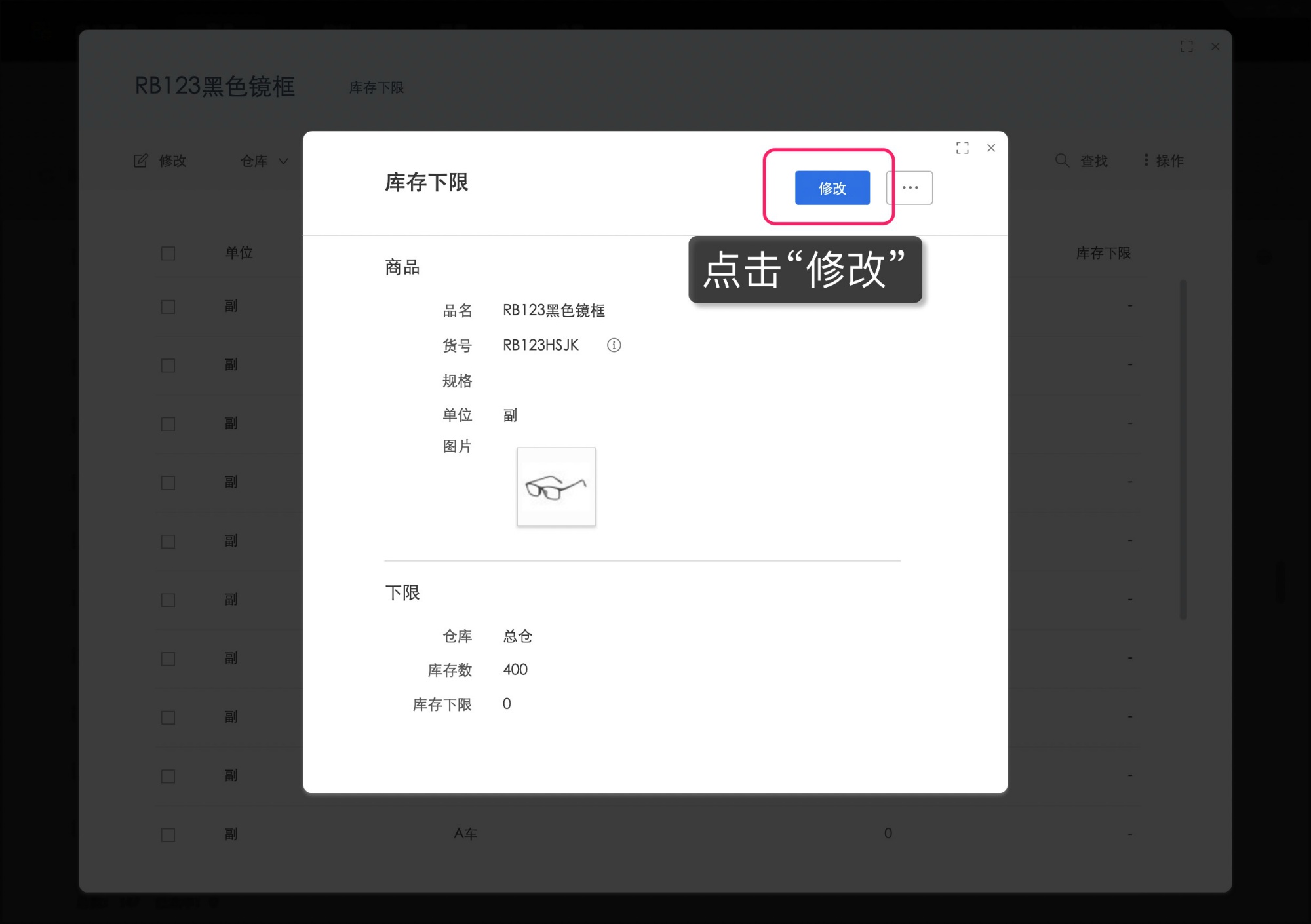
Task: Click the magnifier search icon near 查找
Action: (1061, 161)
